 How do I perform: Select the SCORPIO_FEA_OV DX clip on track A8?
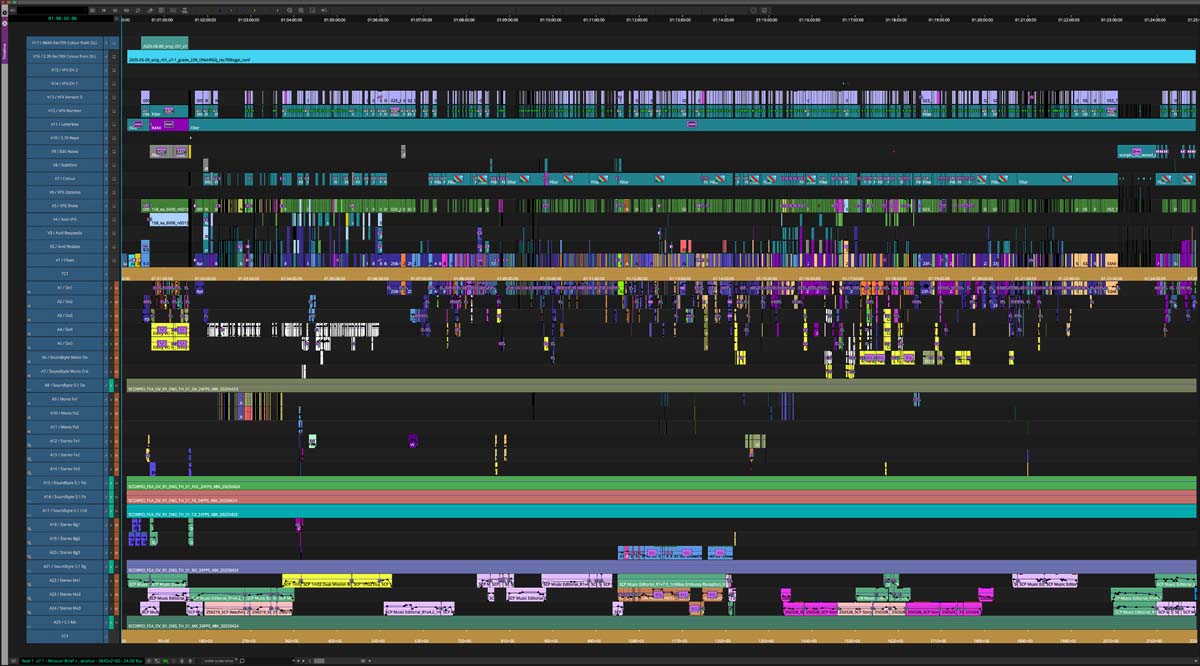pos(661,385)
